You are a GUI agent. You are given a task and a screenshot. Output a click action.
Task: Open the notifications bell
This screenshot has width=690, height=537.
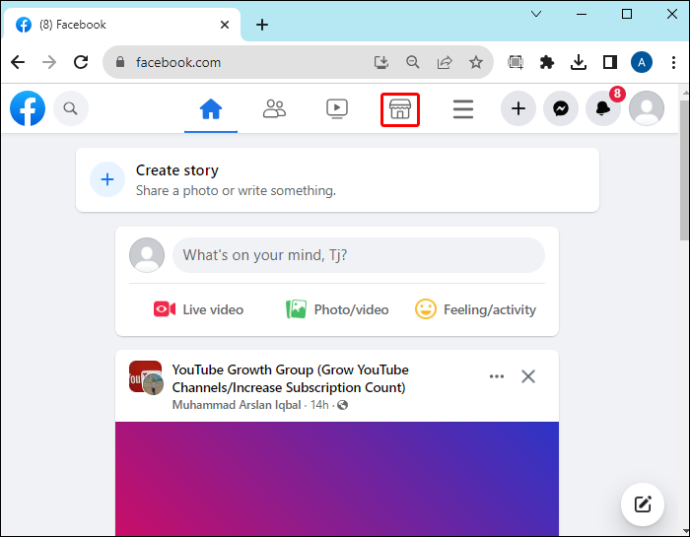point(603,108)
